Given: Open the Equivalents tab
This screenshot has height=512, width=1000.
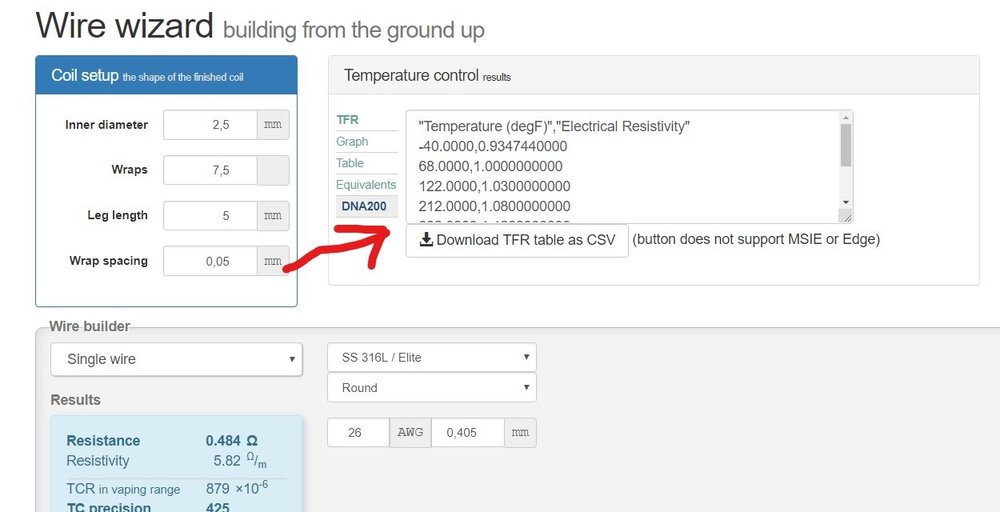Looking at the screenshot, I should (x=366, y=185).
